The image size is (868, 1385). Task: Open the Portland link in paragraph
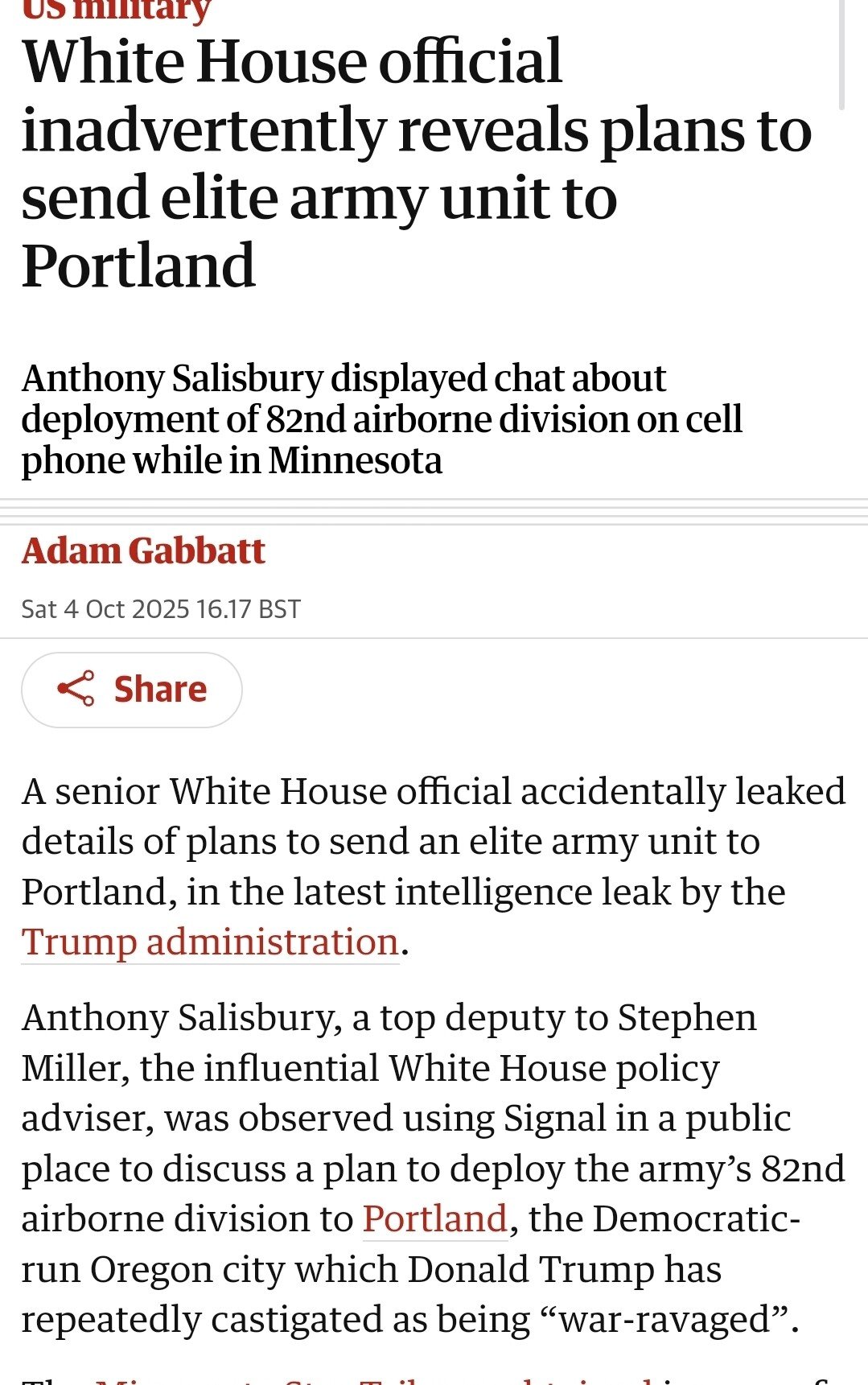click(x=434, y=1218)
